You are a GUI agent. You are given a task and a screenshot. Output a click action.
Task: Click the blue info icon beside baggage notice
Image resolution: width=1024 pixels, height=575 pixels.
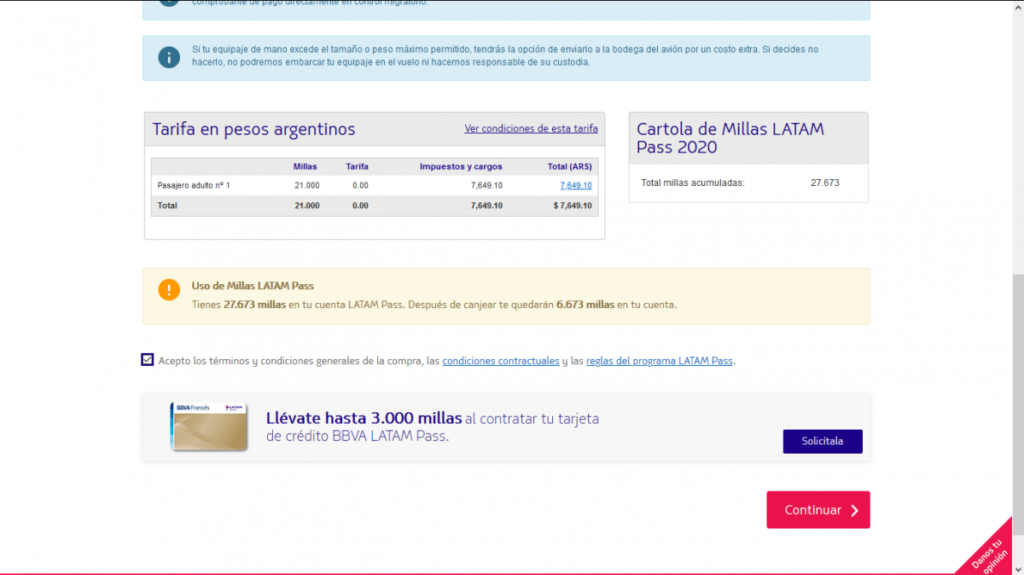168,58
